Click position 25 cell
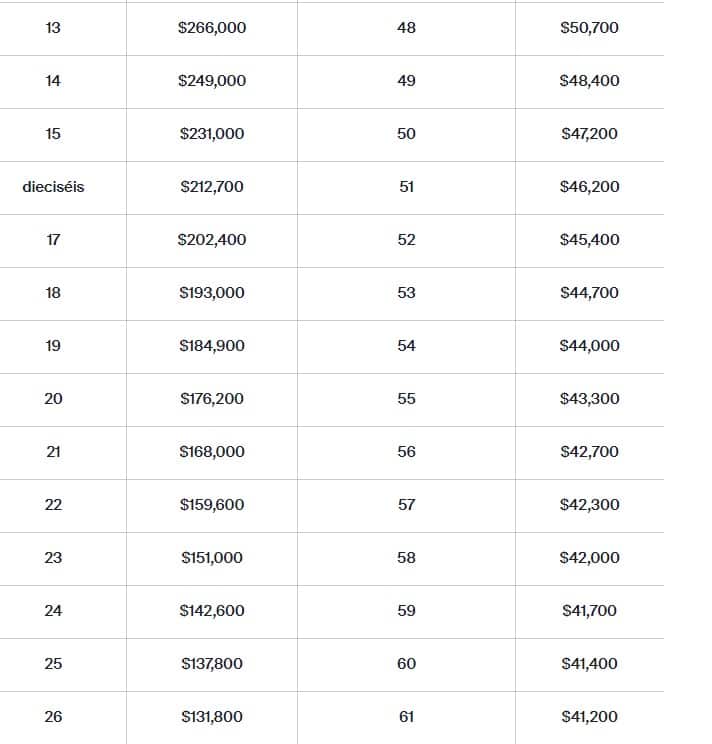This screenshot has height=744, width=712. pyautogui.click(x=53, y=664)
